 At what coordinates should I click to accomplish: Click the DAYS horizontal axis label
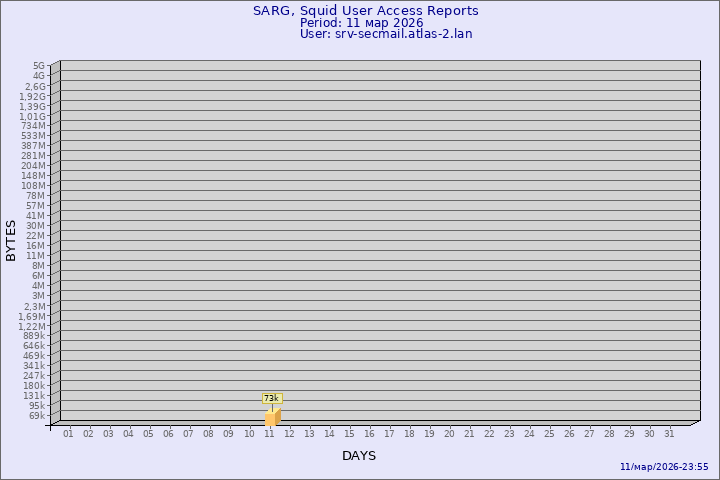[359, 456]
